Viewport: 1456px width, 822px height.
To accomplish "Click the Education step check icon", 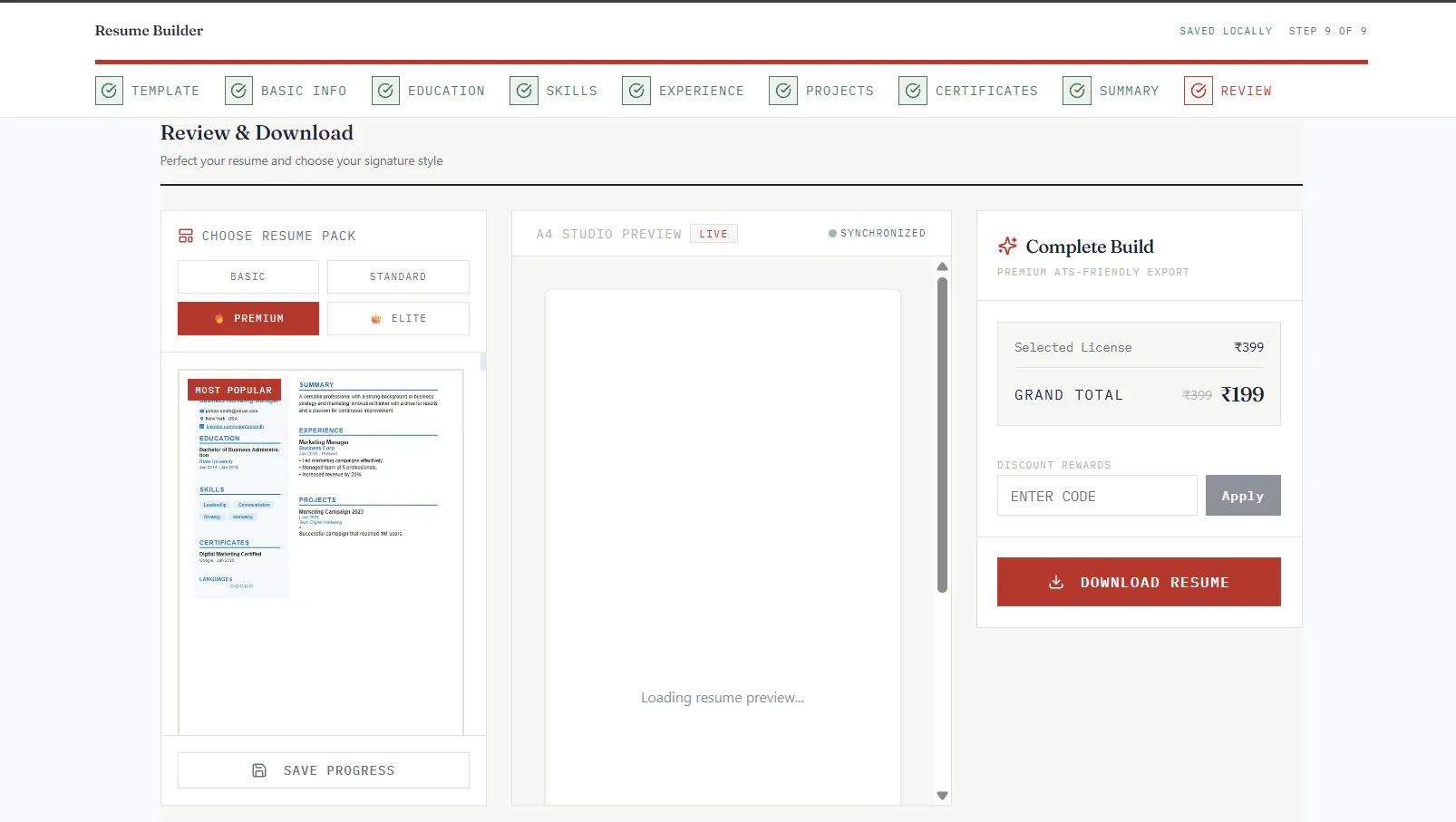I will pyautogui.click(x=385, y=91).
